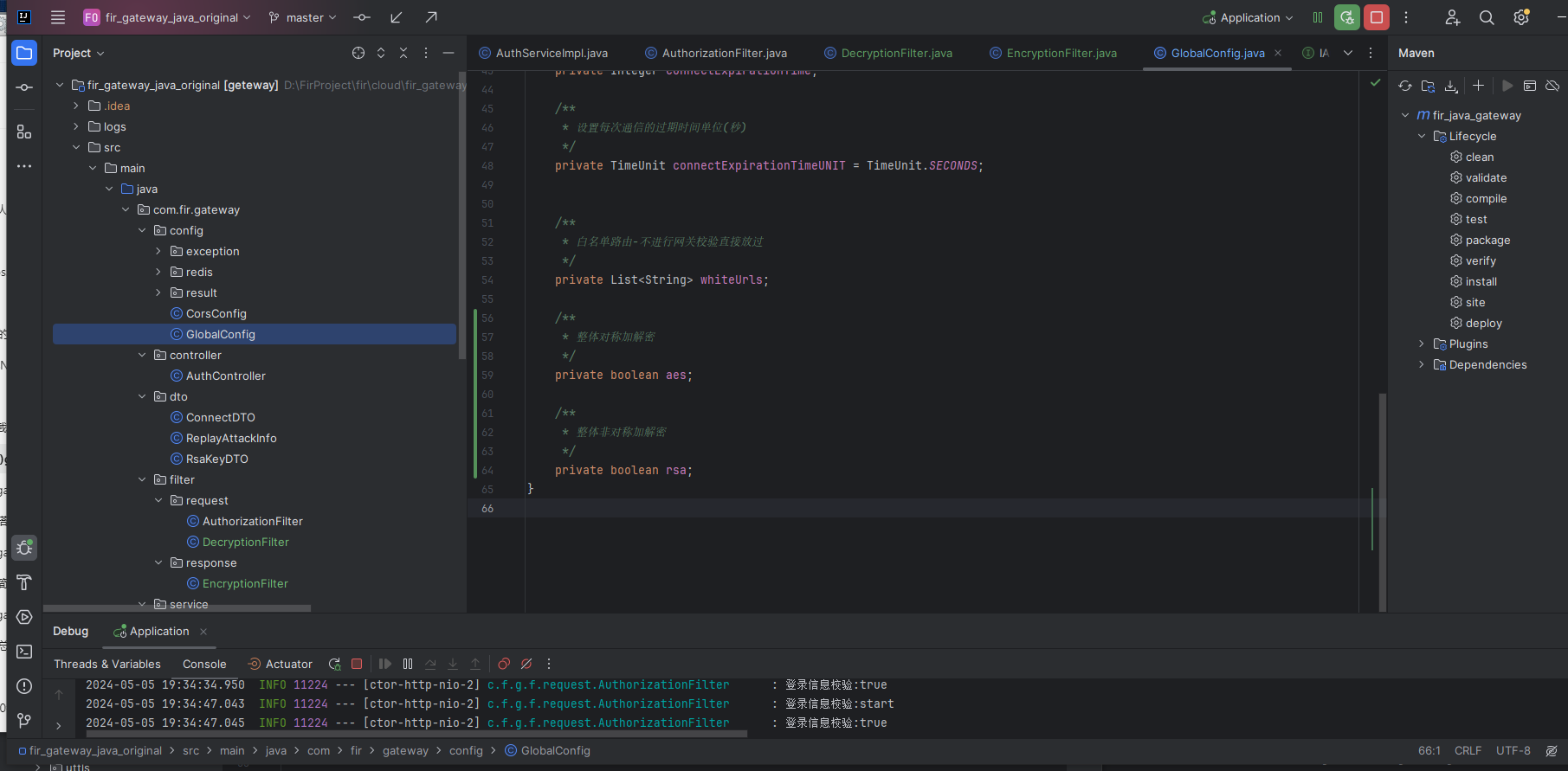
Task: Show hidden editor tabs dropdown
Action: tap(1348, 53)
